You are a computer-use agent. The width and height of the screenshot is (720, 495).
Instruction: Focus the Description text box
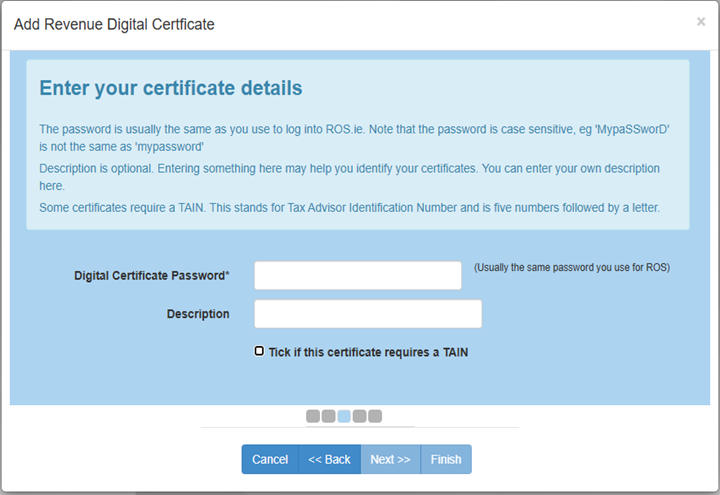click(367, 314)
